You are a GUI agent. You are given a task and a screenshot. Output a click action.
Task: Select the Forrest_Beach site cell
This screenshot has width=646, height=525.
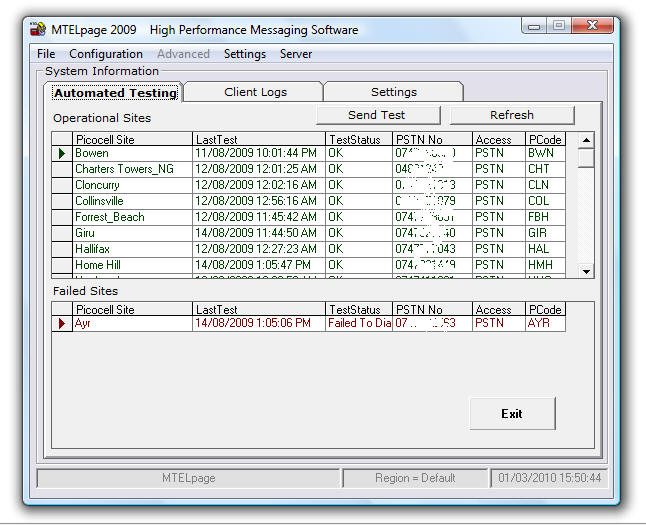132,218
